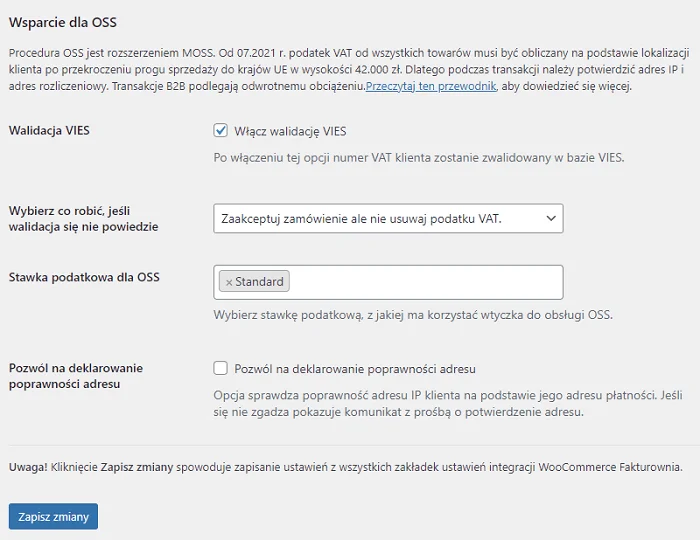Click empty area of OSS tax rate field
This screenshot has height=540, width=700.
[426, 282]
